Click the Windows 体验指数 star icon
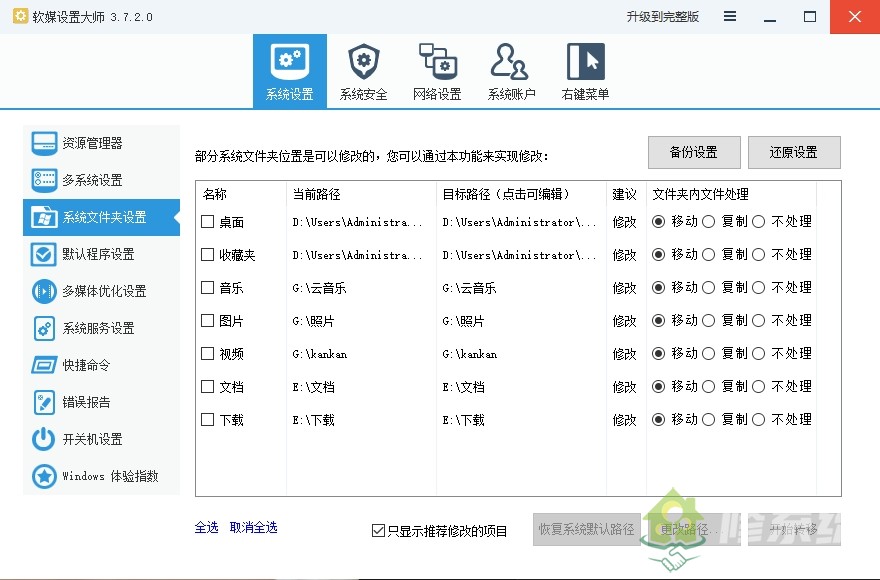Viewport: 880px width, 580px height. [x=44, y=477]
